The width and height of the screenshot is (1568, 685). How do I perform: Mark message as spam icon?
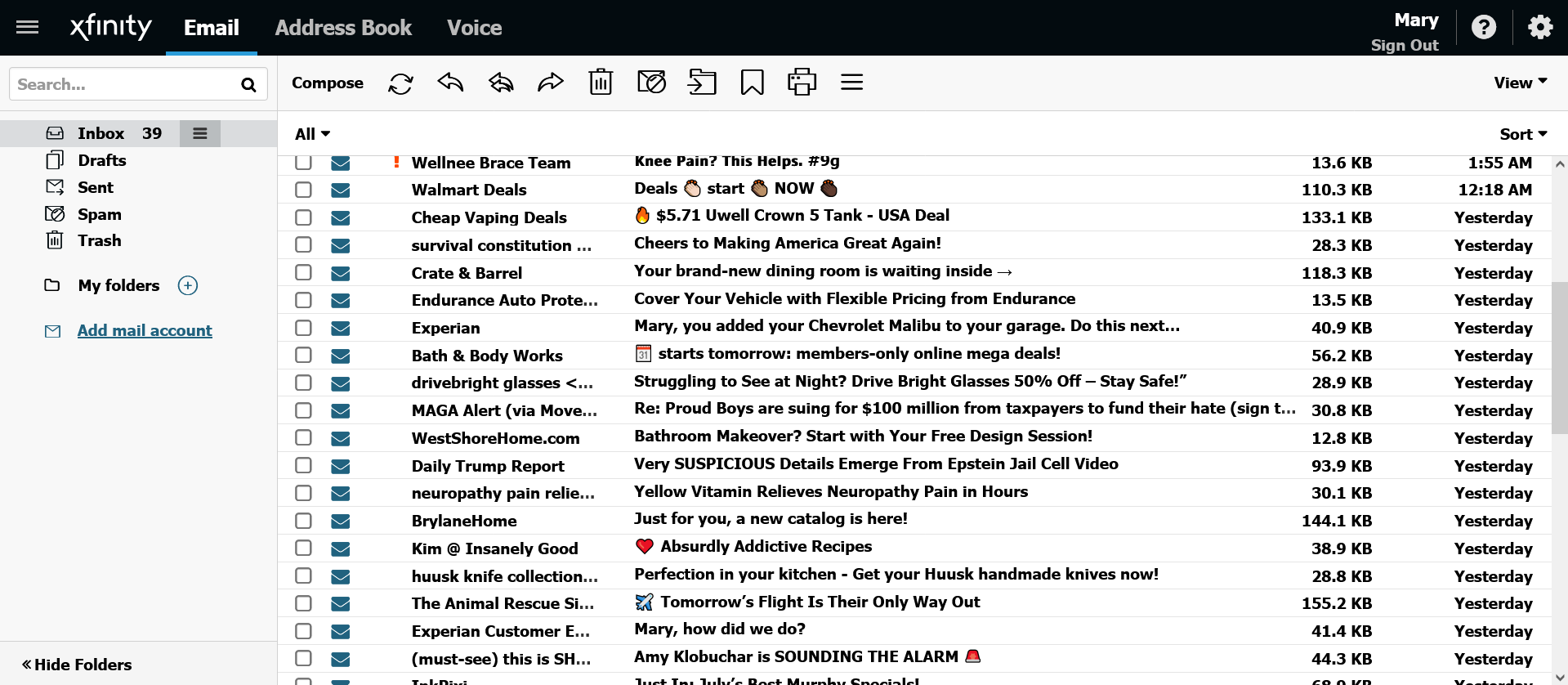(651, 82)
